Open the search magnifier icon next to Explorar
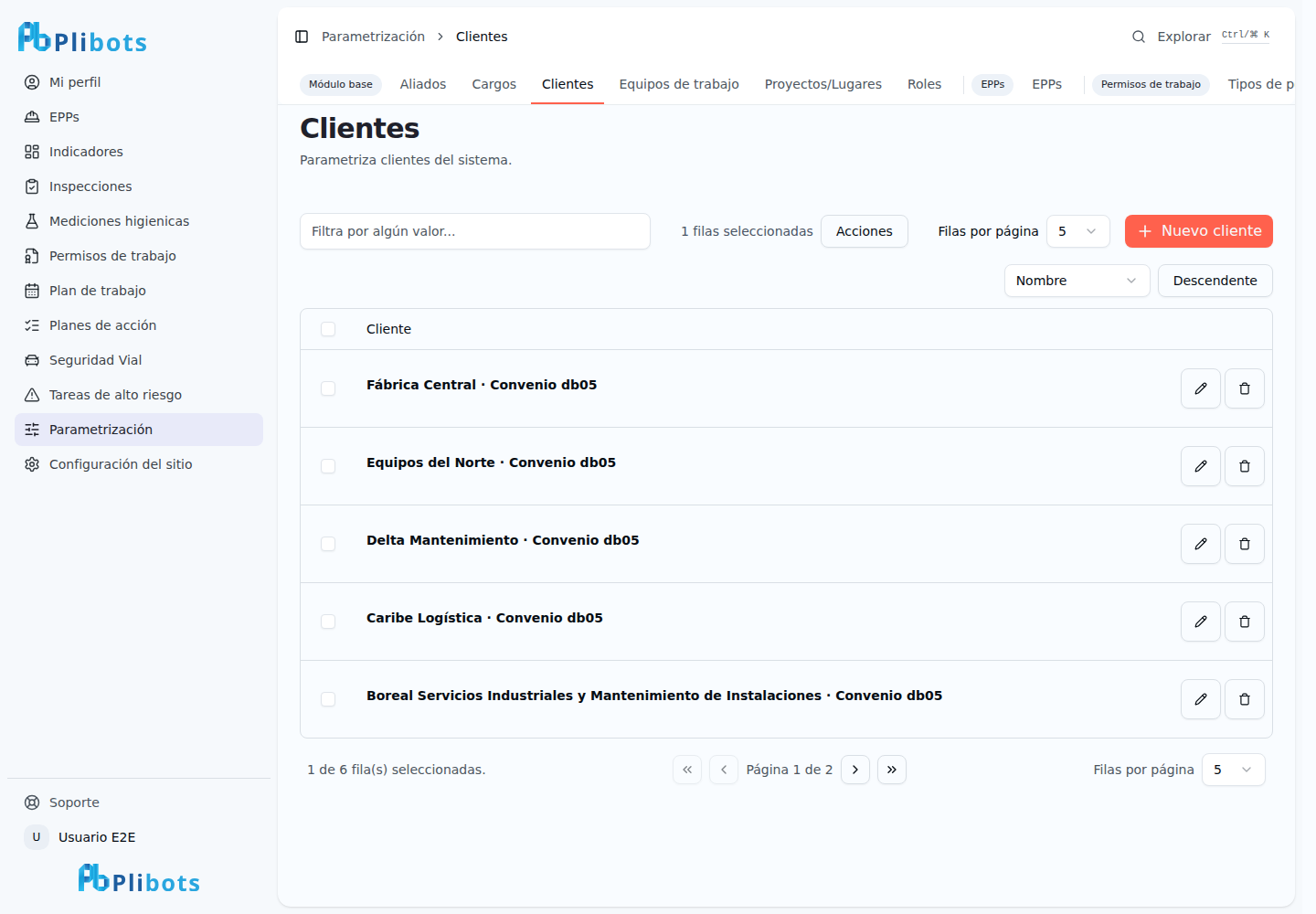 click(x=1139, y=37)
